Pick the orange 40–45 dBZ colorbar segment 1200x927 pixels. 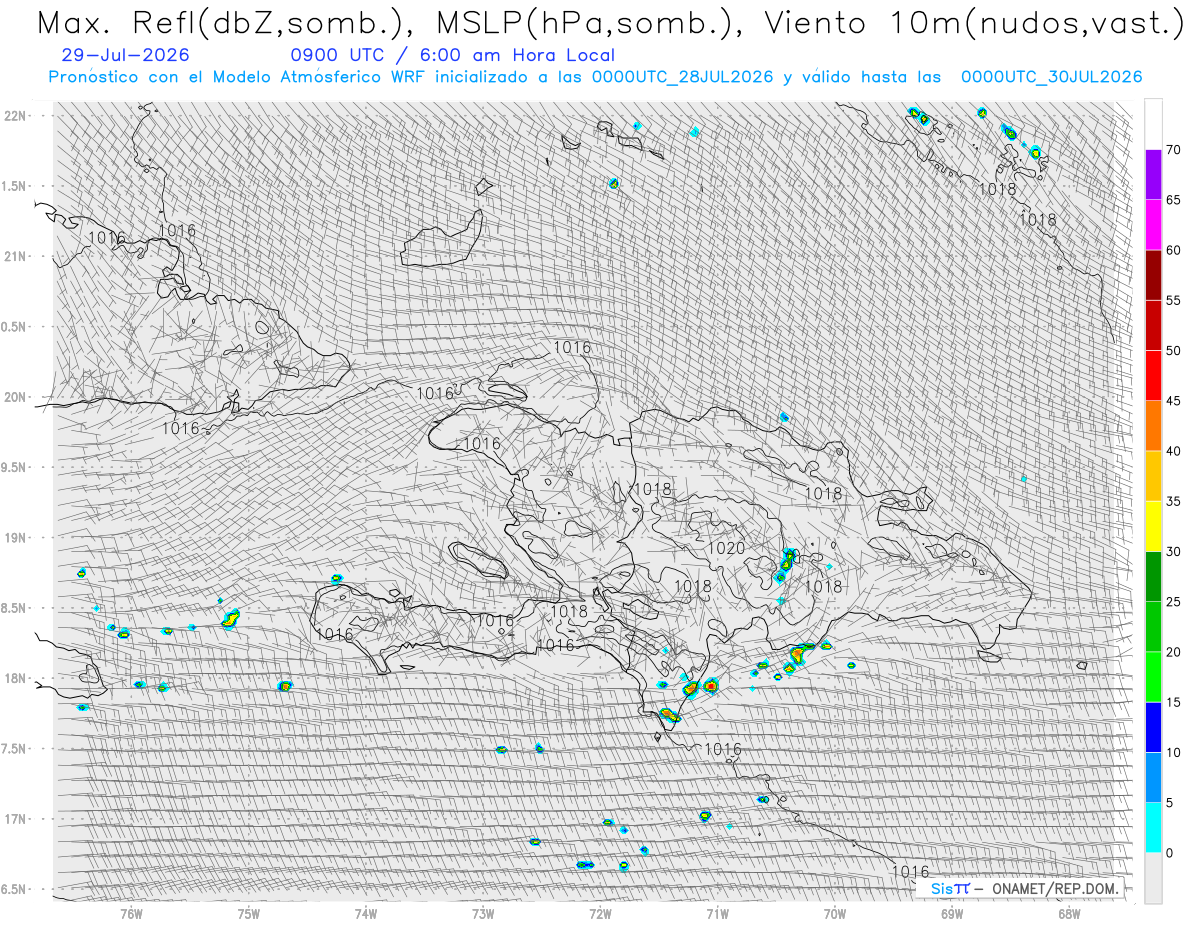(1153, 426)
